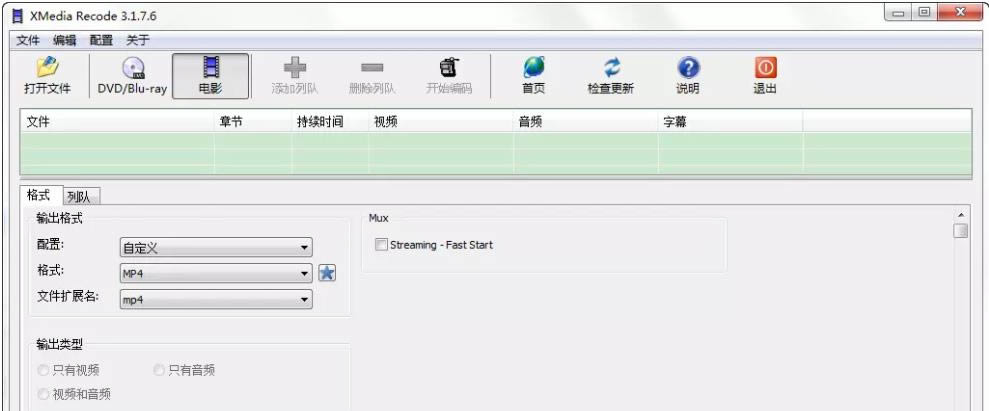This screenshot has height=411, width=989.
Task: Open the 配置 dropdown showing 自定义
Action: tap(216, 248)
